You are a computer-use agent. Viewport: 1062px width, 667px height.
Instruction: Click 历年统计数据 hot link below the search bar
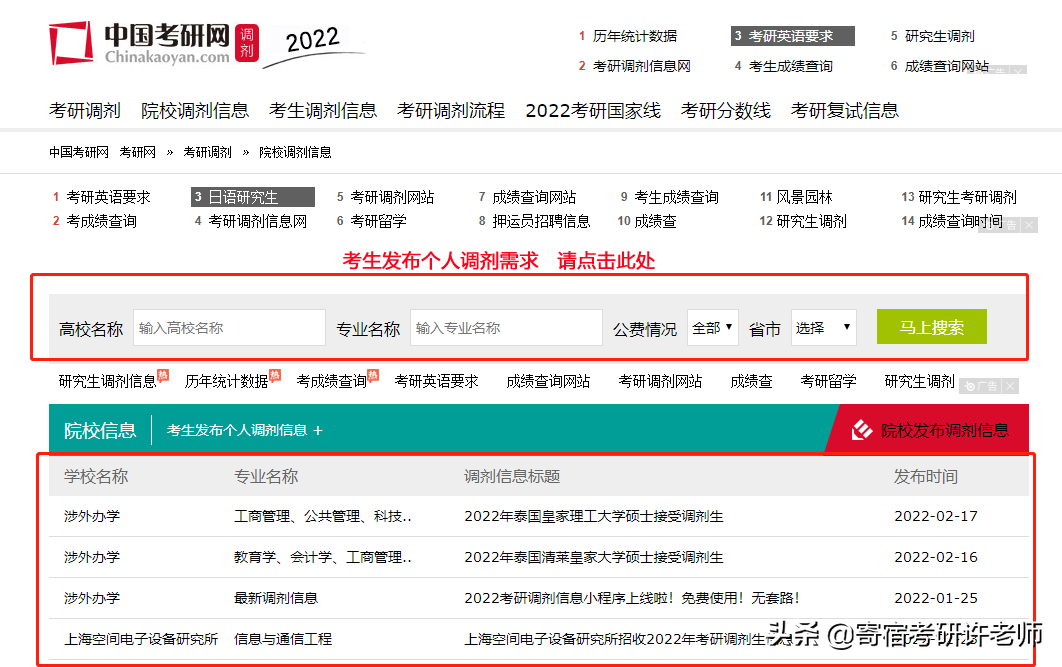[x=227, y=381]
